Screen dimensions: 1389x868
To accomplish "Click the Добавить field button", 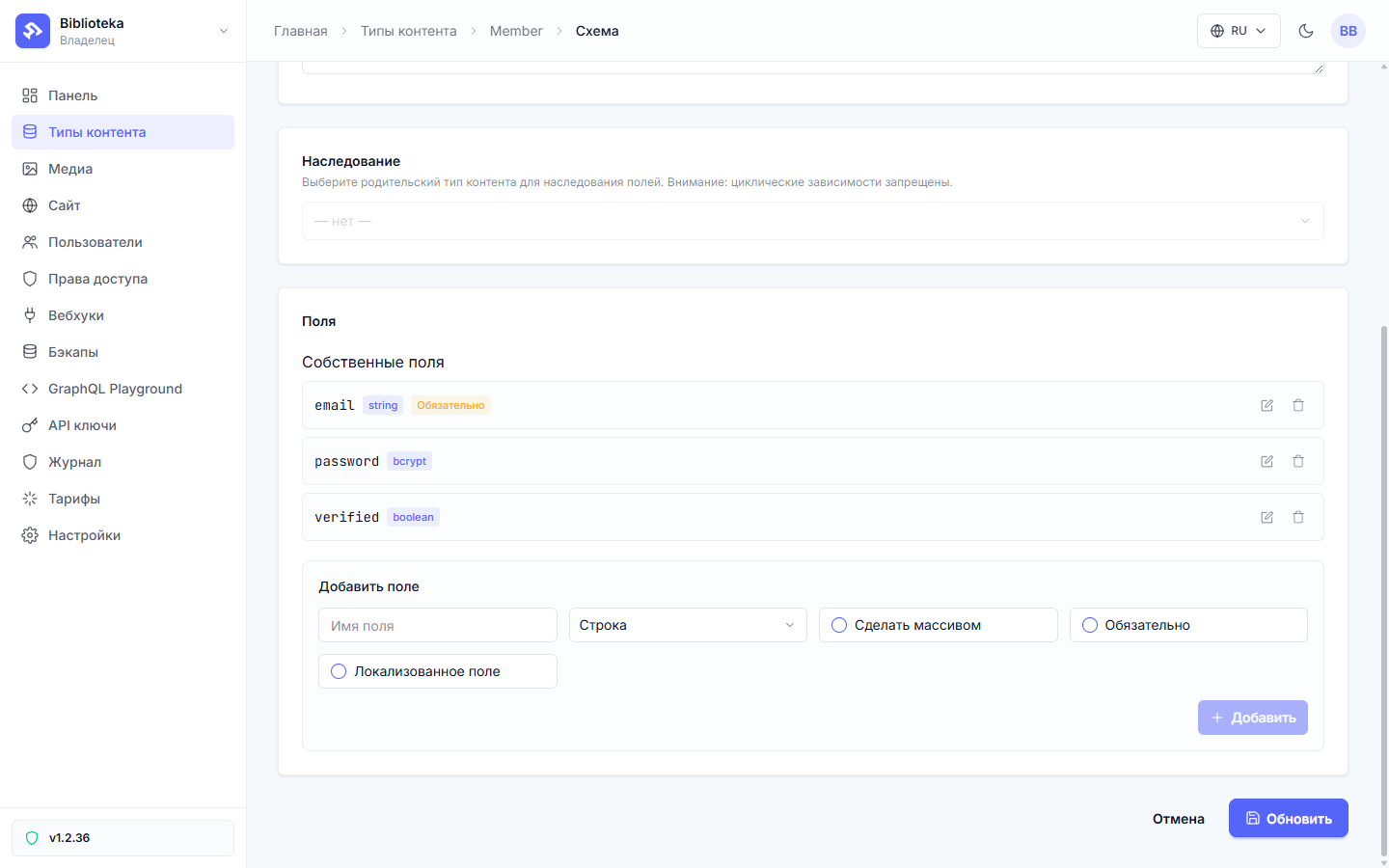I will (x=1252, y=718).
